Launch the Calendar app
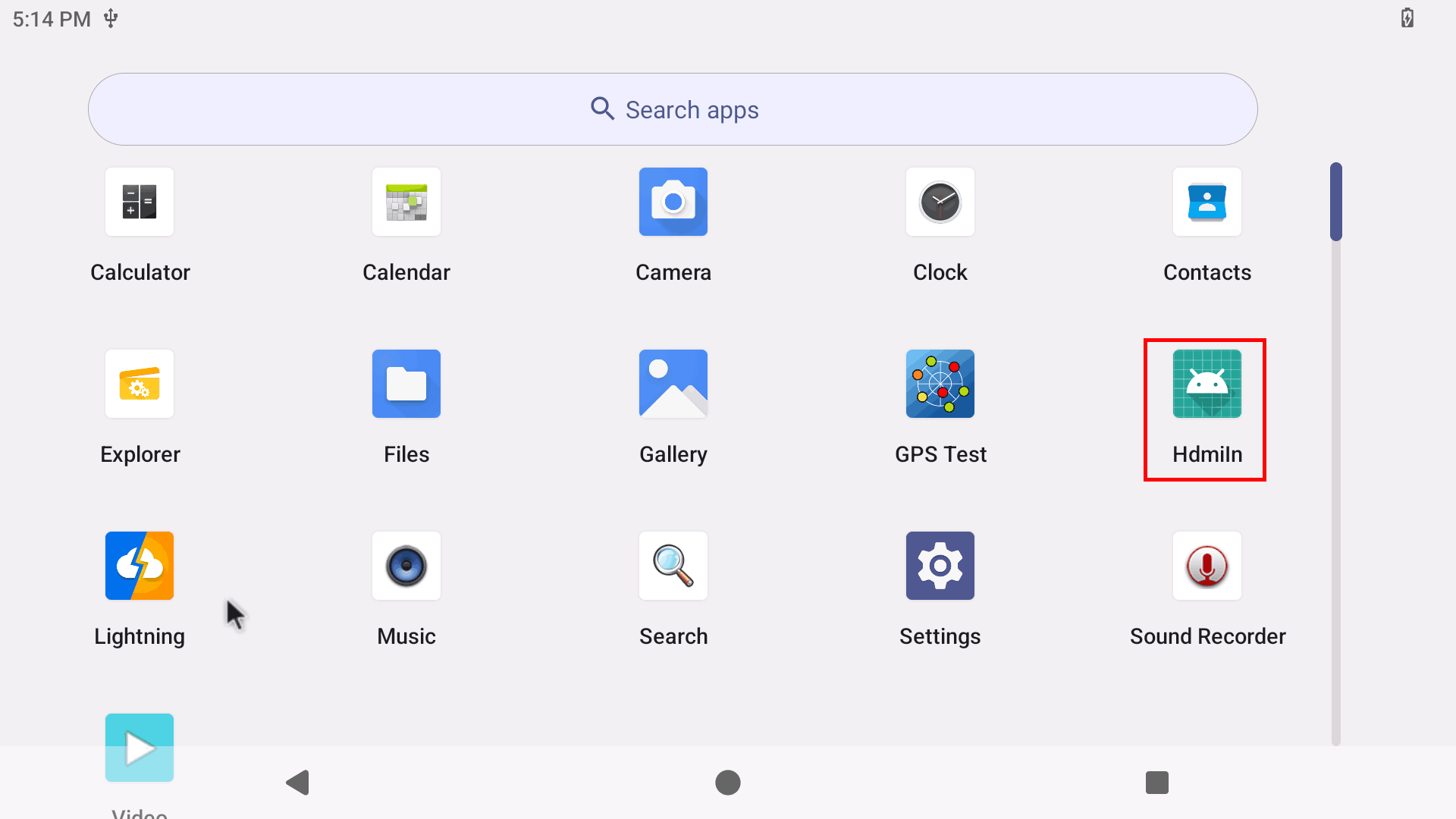Viewport: 1456px width, 819px height. (406, 202)
